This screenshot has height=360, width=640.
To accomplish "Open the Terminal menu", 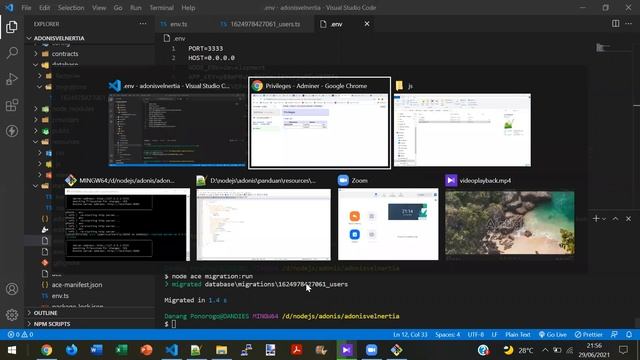I will pyautogui.click(x=162, y=8).
